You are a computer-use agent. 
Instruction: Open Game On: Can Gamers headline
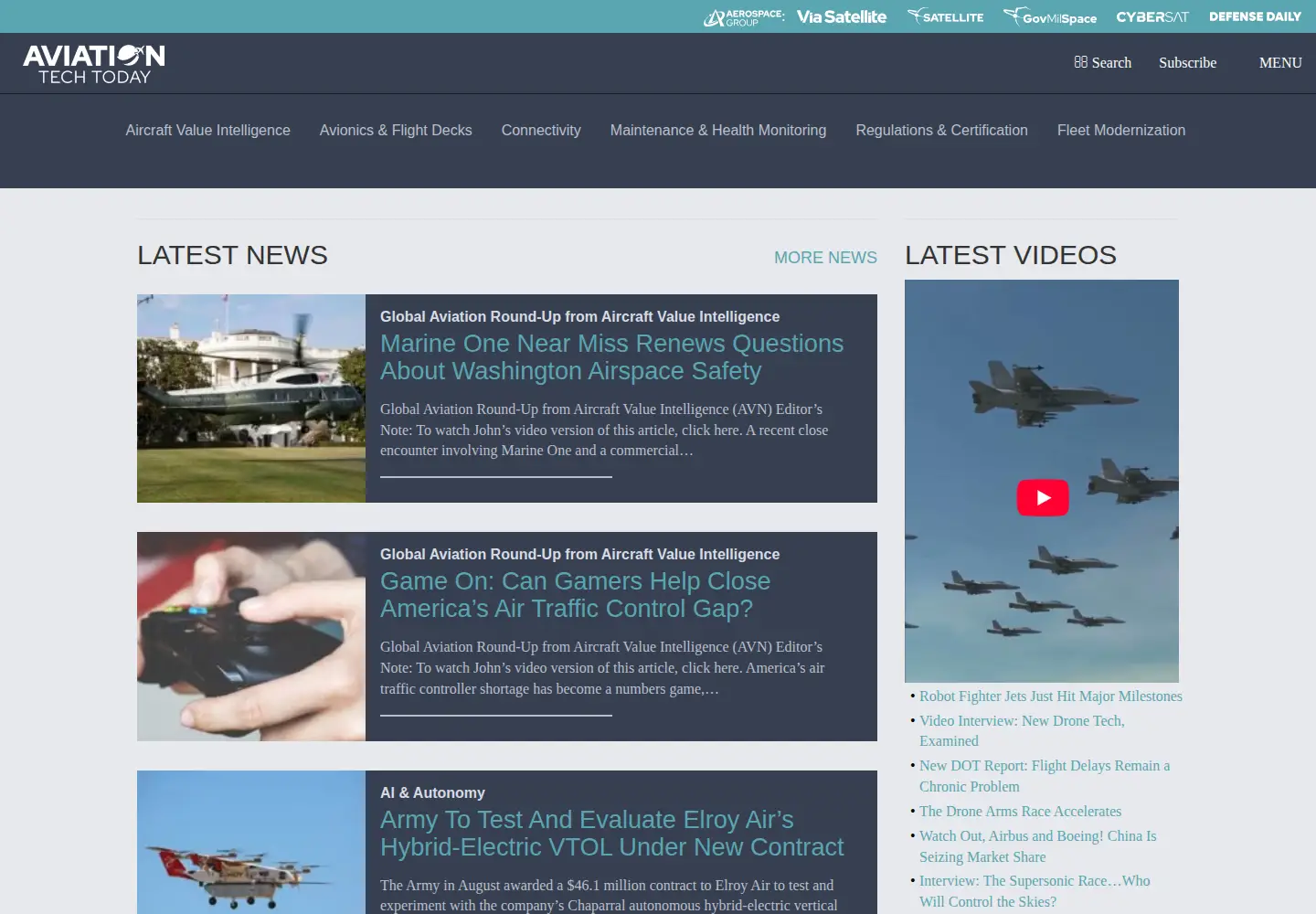point(575,595)
